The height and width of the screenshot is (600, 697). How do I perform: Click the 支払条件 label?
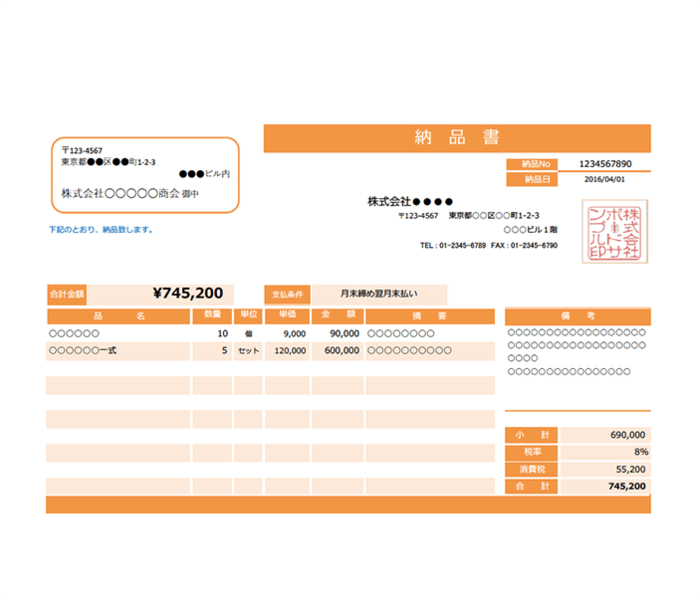point(287,295)
